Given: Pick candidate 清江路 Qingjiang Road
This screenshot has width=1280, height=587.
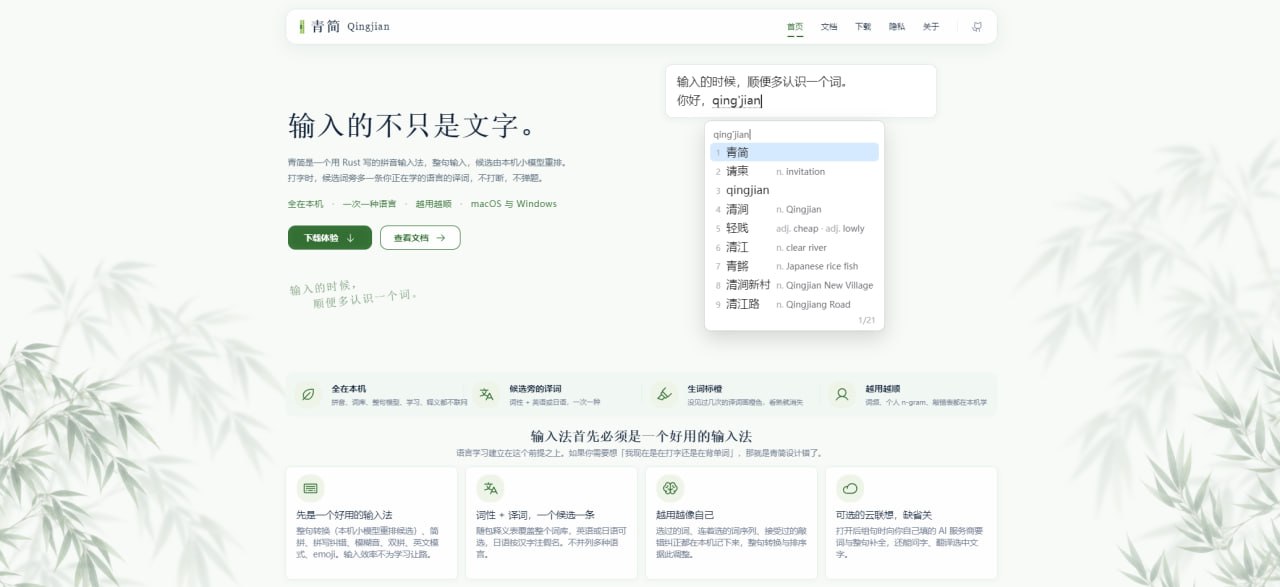Looking at the screenshot, I should click(794, 304).
